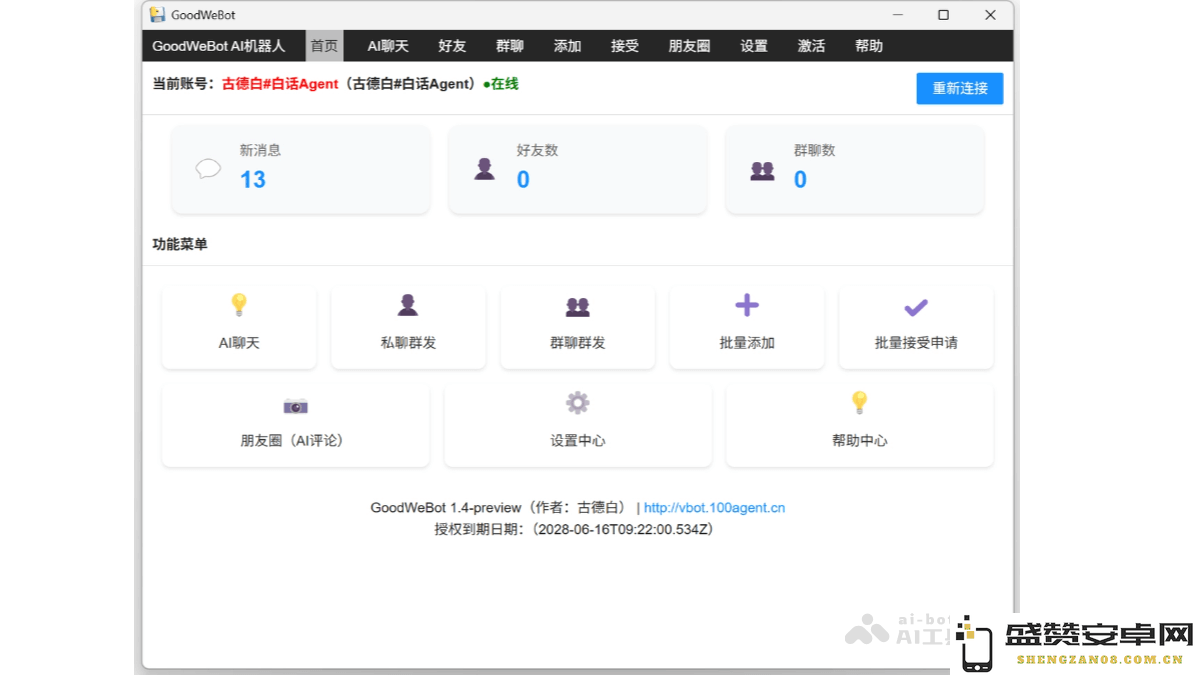Viewport: 1200px width, 675px height.
Task: Select the 接受 menu item
Action: (625, 46)
